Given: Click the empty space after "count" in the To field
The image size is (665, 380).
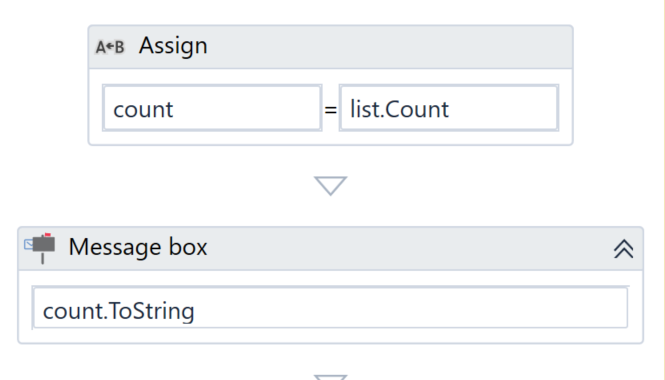Looking at the screenshot, I should pyautogui.click(x=246, y=108).
